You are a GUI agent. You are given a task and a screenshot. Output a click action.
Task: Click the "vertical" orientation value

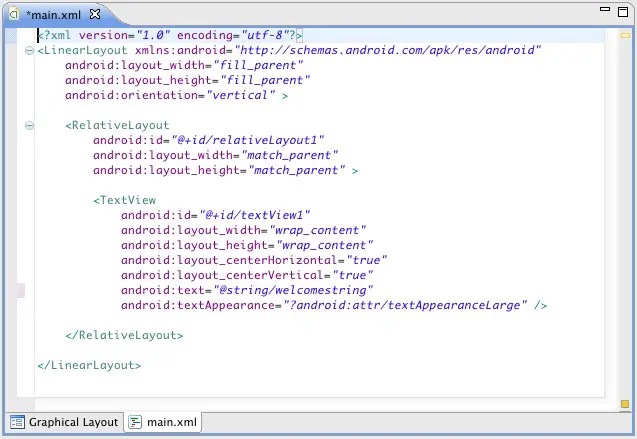point(241,95)
